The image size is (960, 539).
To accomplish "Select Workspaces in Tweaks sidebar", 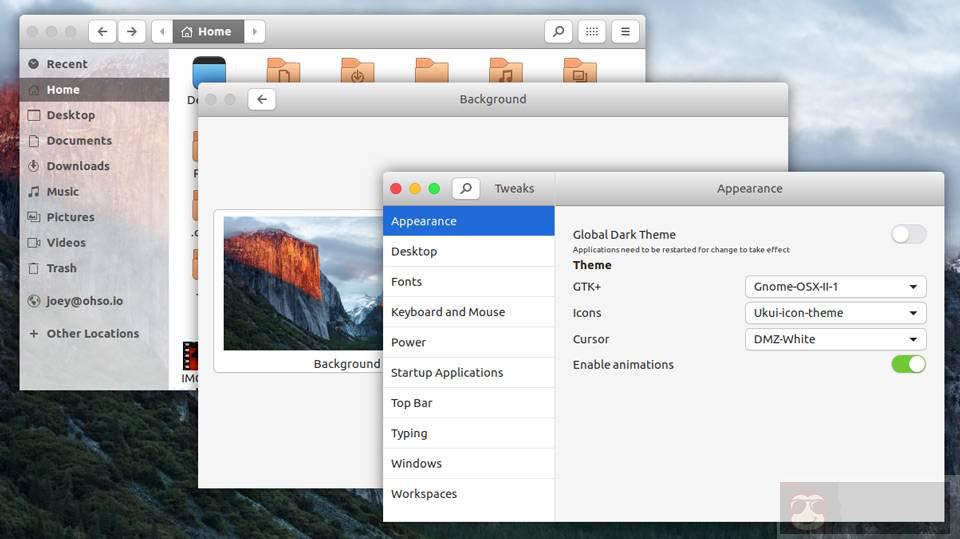I will click(x=468, y=494).
